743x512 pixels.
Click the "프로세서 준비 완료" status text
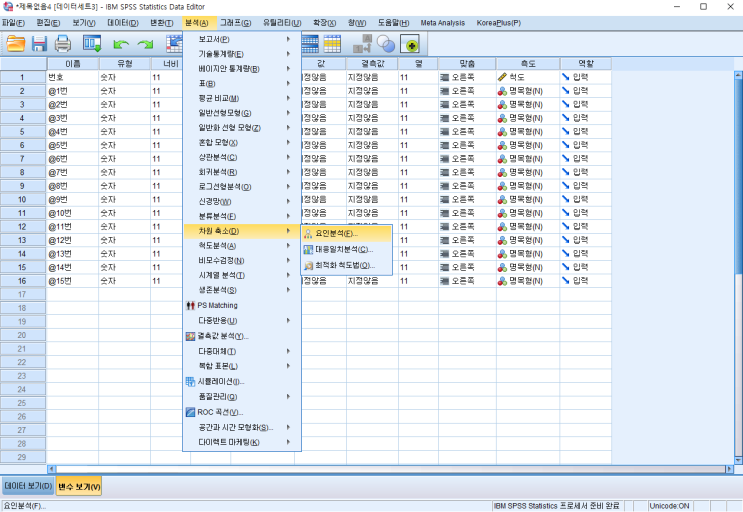tap(589, 506)
